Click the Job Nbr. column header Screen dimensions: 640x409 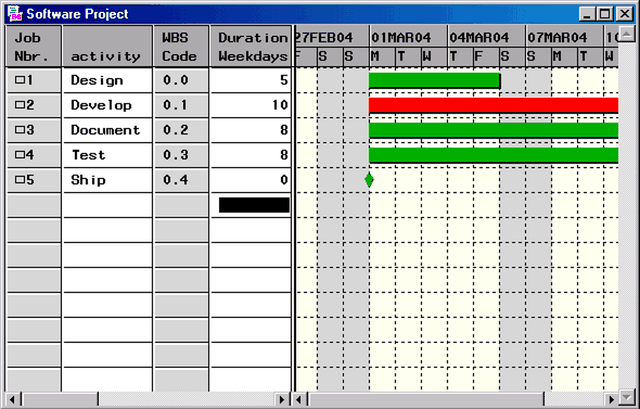pos(33,47)
